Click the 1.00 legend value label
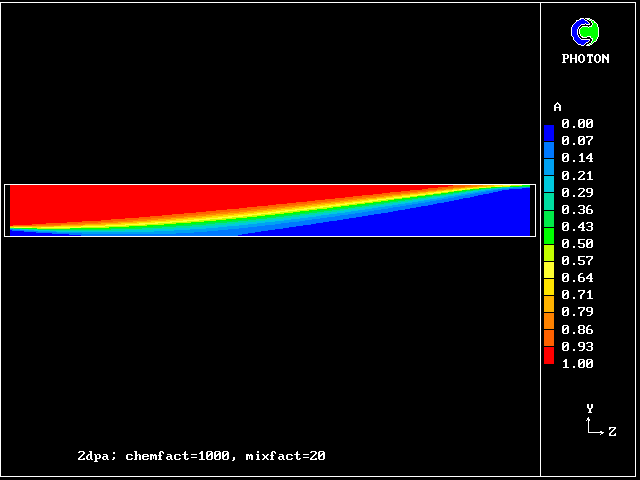 click(577, 364)
